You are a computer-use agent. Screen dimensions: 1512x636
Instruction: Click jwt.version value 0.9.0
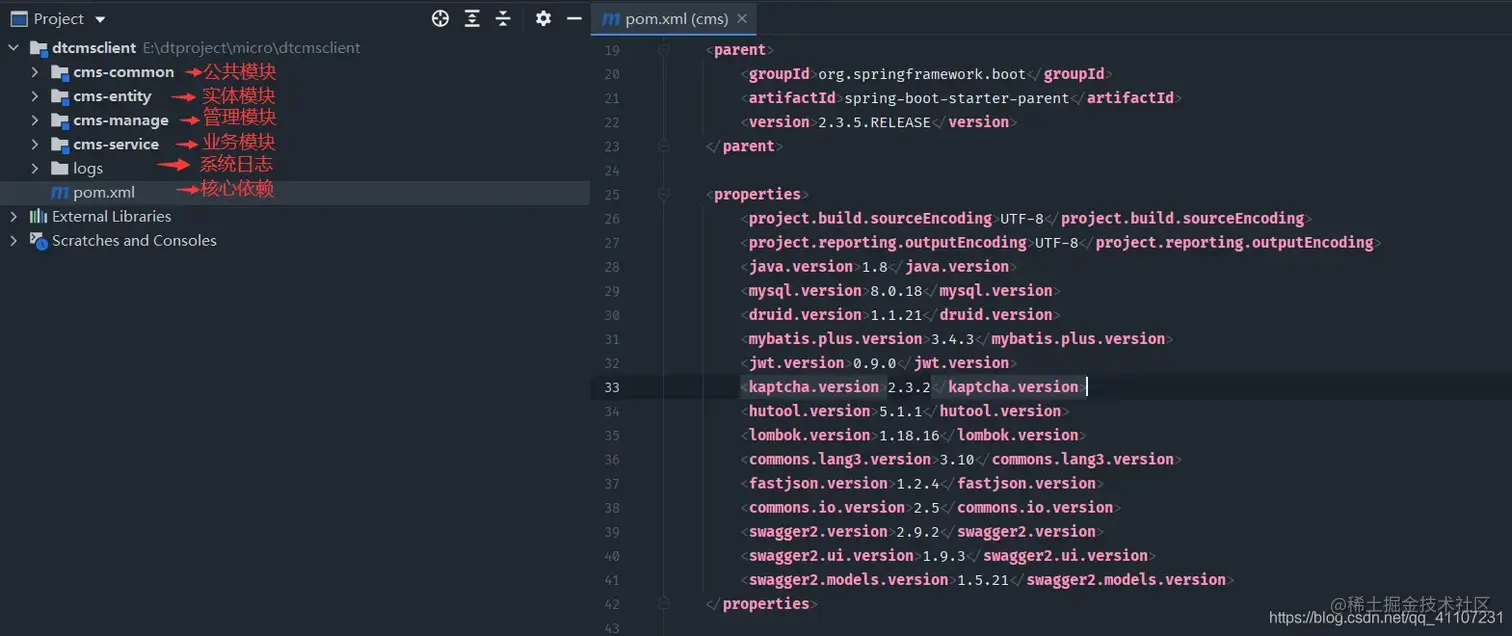click(x=874, y=363)
